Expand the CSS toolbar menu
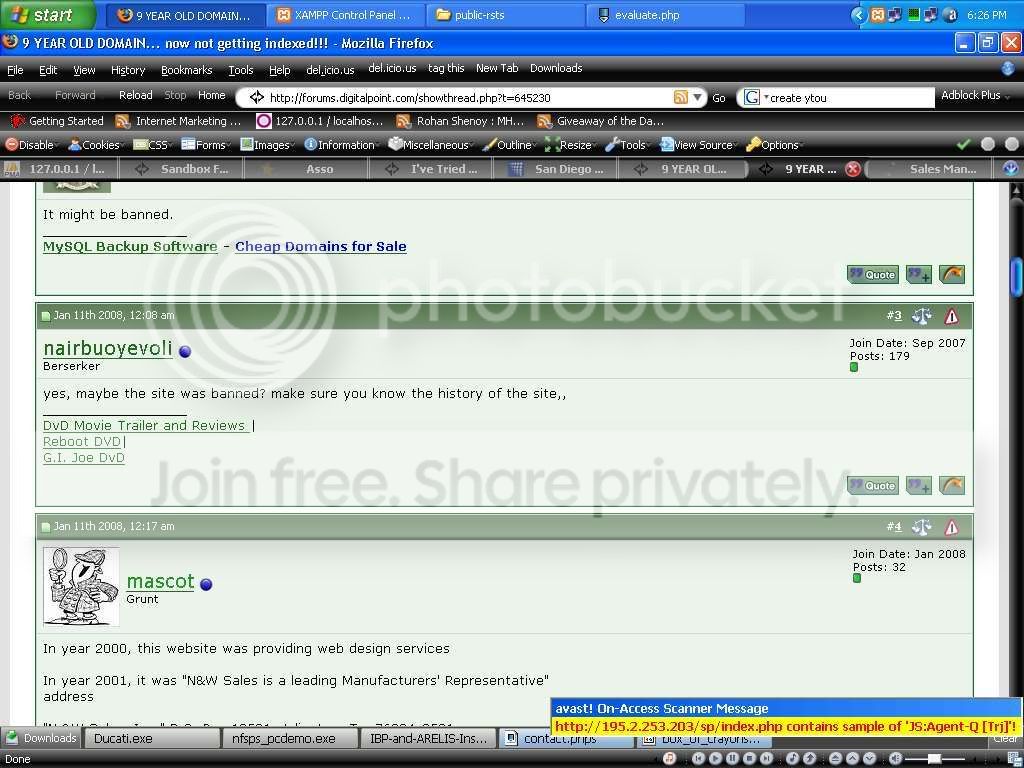1024x768 pixels. [152, 145]
